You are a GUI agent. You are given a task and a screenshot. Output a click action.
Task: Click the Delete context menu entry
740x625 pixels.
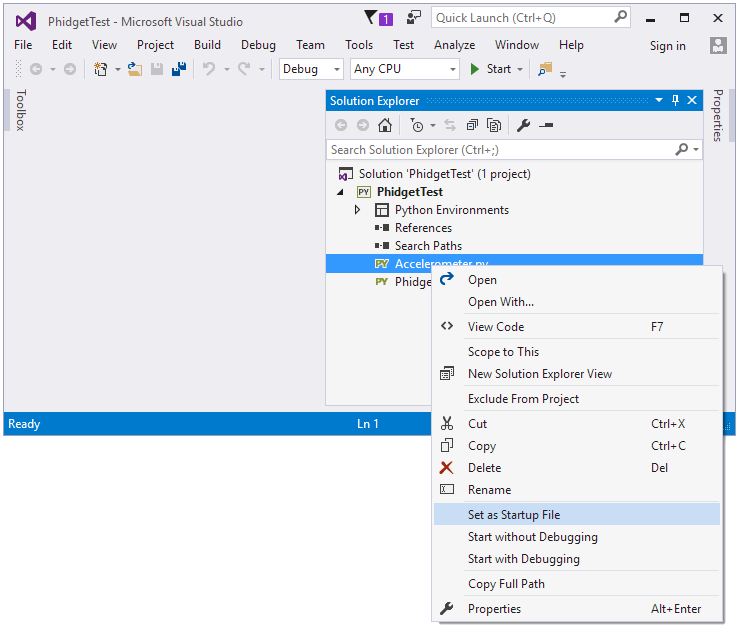(577, 468)
